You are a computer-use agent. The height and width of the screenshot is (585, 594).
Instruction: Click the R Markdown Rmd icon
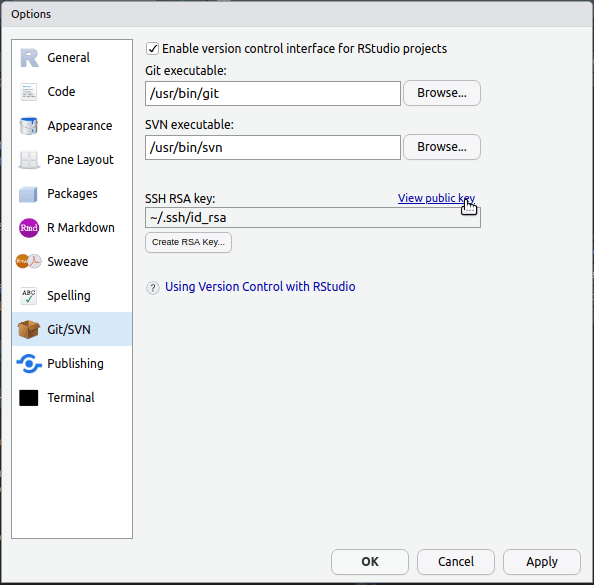(29, 228)
